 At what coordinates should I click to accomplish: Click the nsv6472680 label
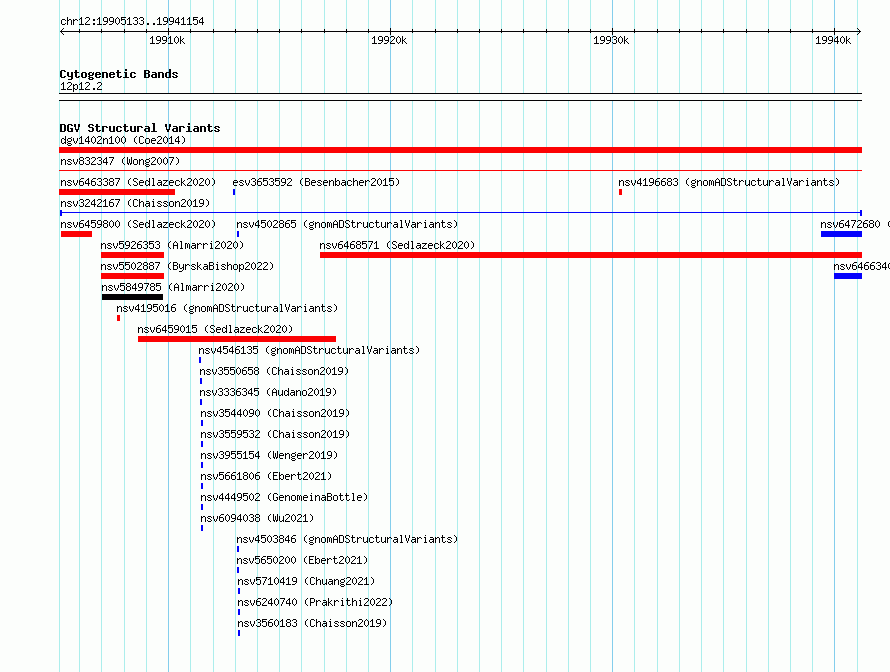pyautogui.click(x=850, y=224)
